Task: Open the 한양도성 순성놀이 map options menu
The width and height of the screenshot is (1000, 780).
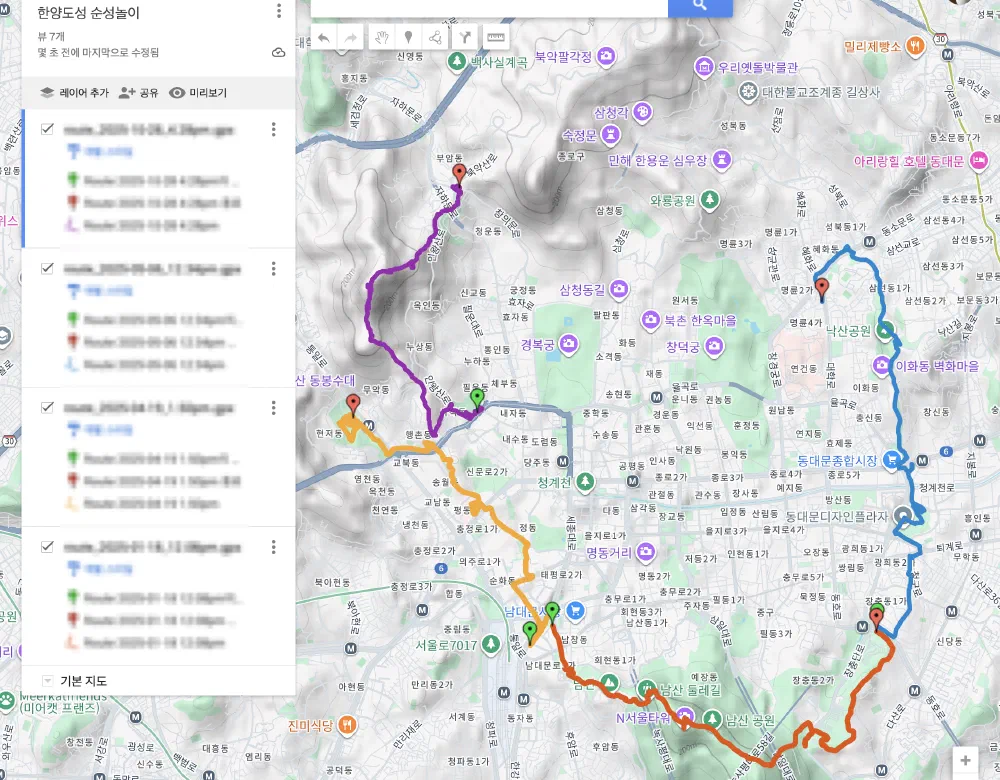Action: pos(278,12)
